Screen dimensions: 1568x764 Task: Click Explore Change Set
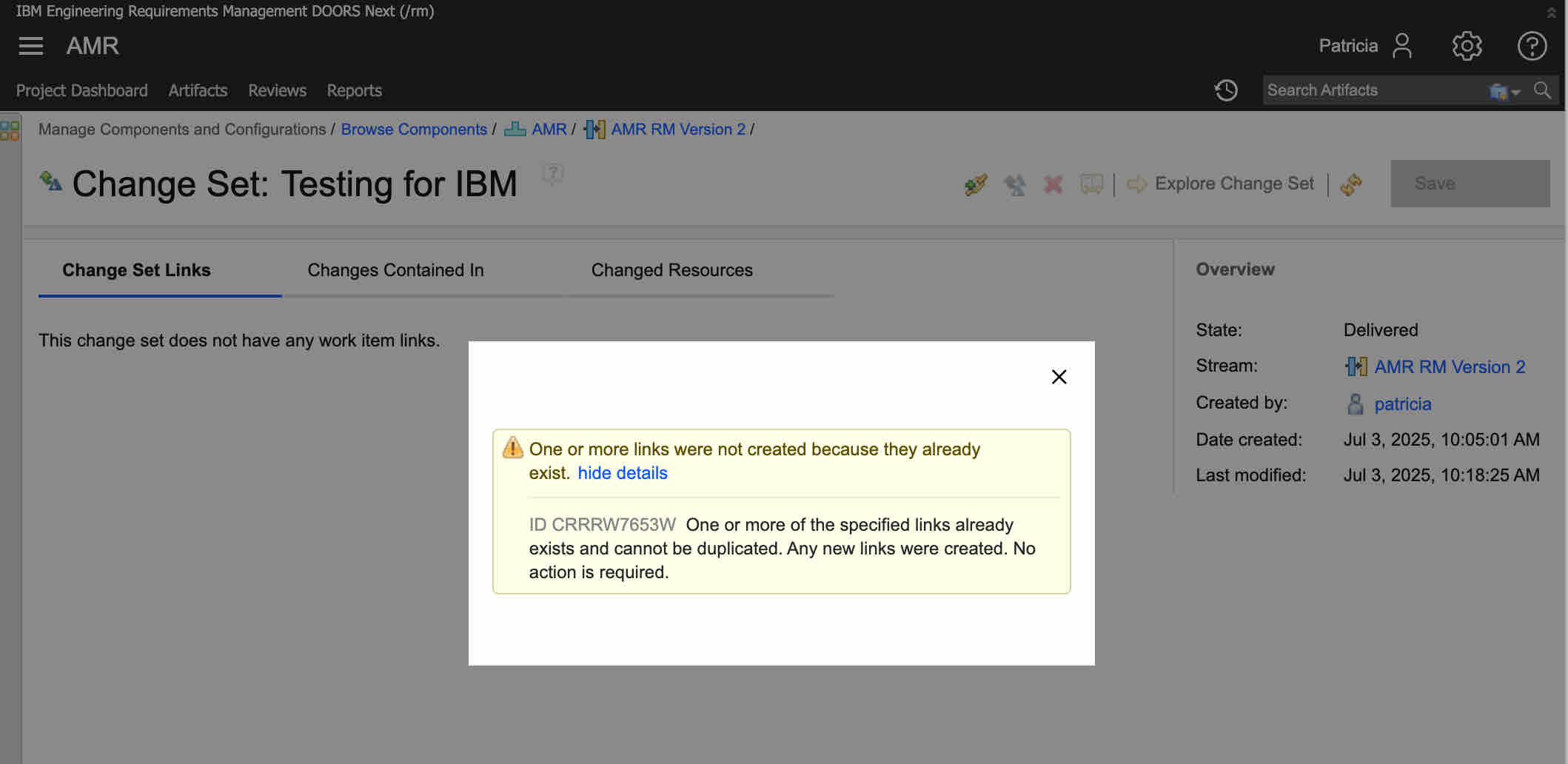[1233, 184]
